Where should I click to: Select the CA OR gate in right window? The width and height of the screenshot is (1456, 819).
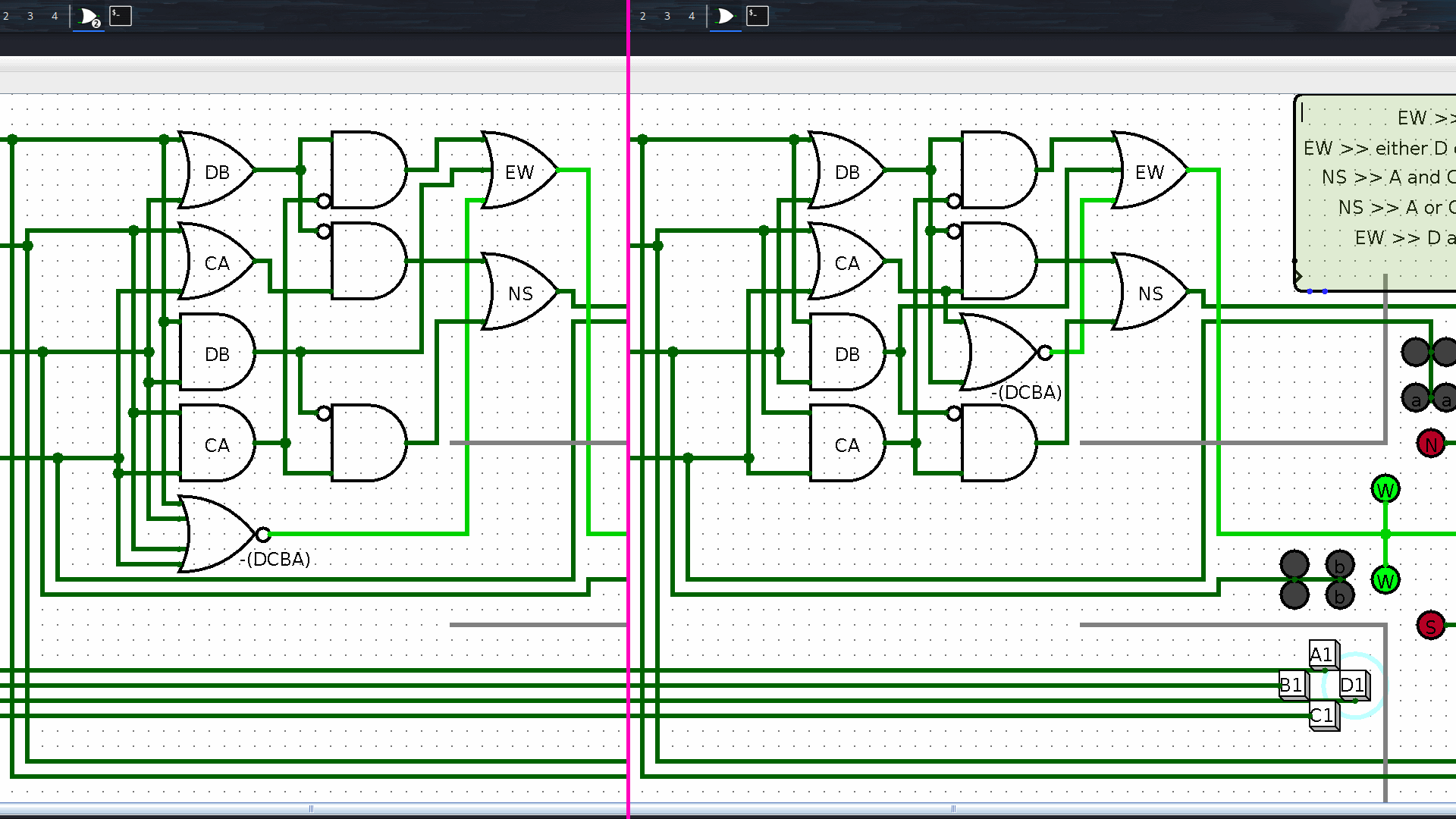click(x=847, y=261)
